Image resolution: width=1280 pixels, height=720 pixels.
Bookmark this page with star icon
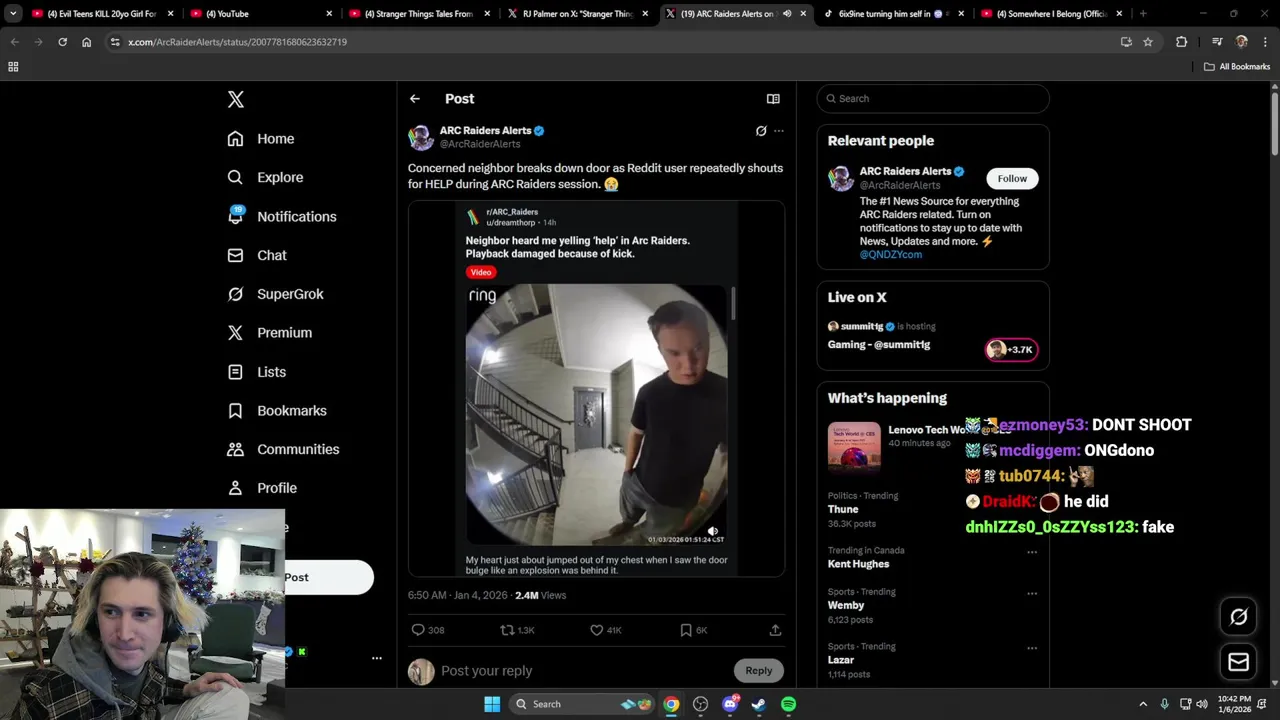coord(1148,42)
